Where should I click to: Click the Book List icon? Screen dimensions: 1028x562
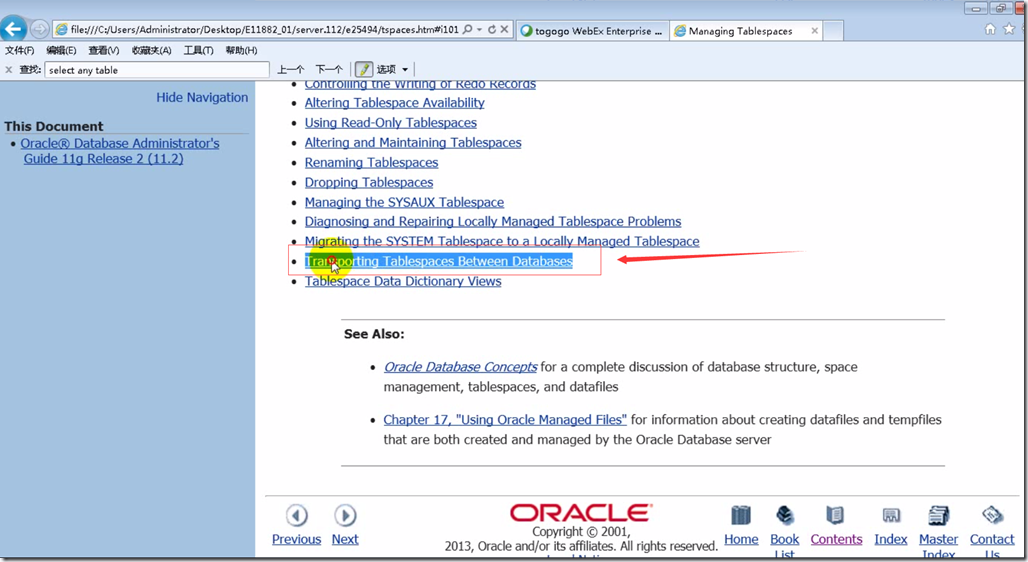[784, 515]
